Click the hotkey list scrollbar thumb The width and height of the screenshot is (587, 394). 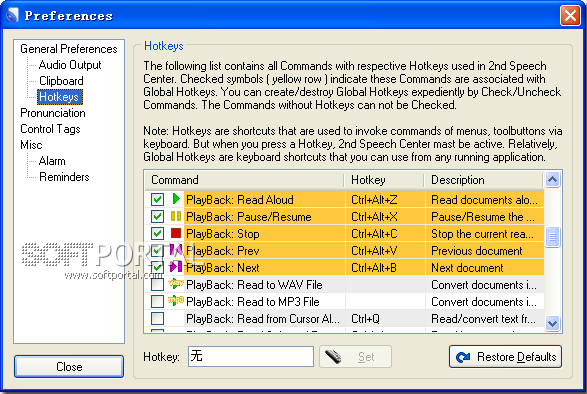553,237
